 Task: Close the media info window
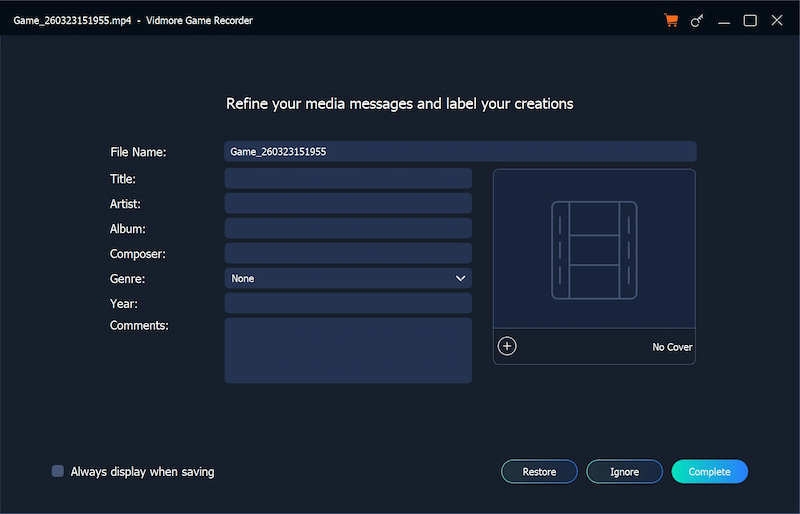click(x=777, y=21)
